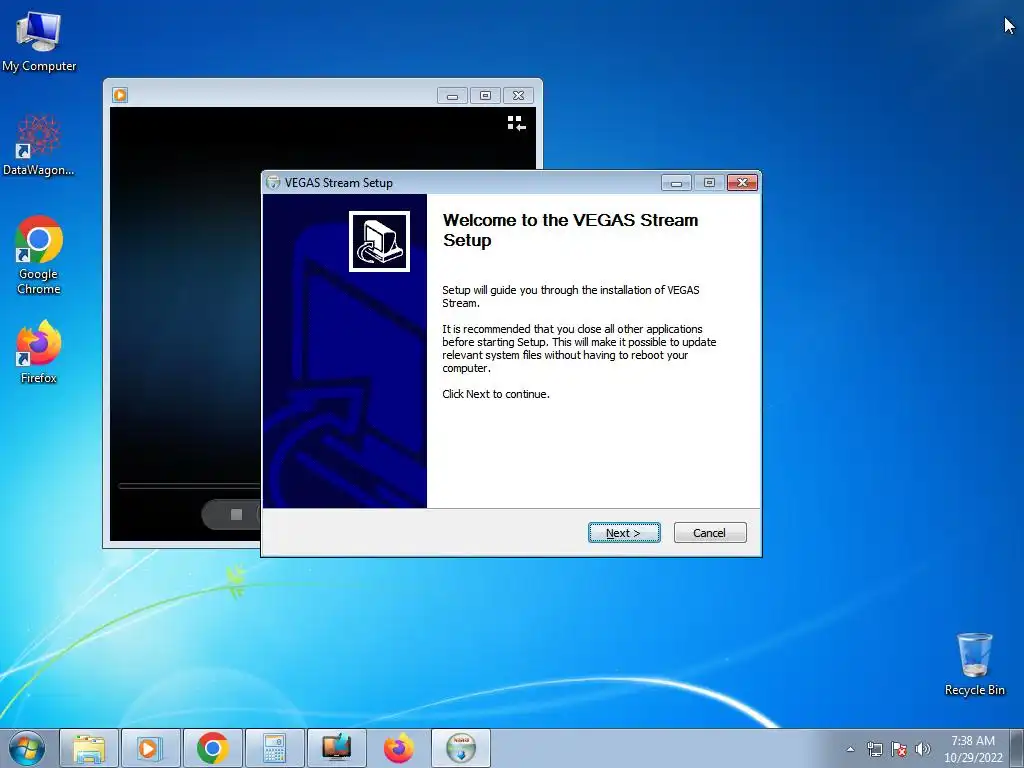The width and height of the screenshot is (1024, 768).
Task: Close the VEGAS Stream Setup window
Action: (x=742, y=183)
